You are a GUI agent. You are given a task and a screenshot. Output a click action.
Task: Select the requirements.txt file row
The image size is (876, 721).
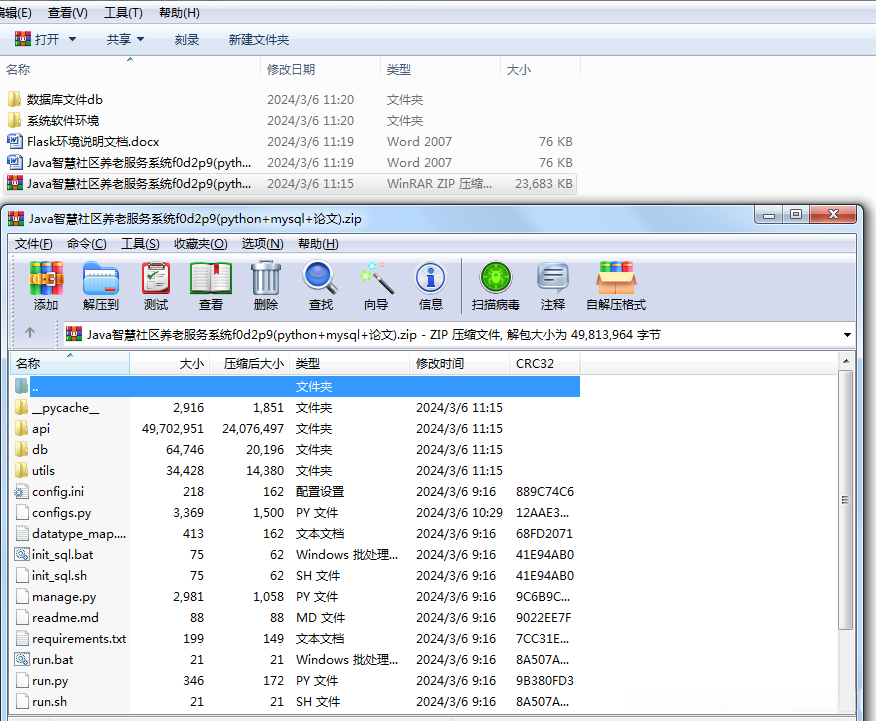[296, 638]
